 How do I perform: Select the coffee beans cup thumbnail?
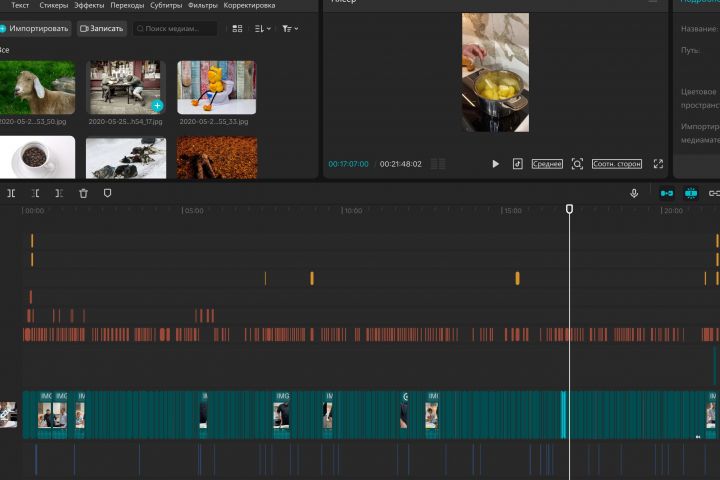click(x=37, y=157)
